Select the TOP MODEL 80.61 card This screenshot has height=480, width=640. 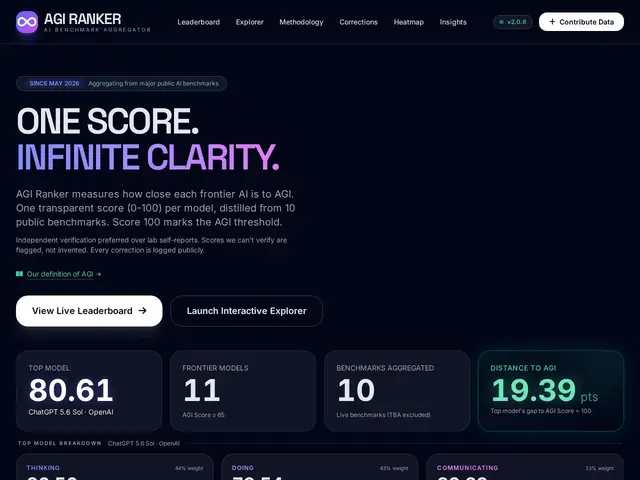click(x=89, y=391)
